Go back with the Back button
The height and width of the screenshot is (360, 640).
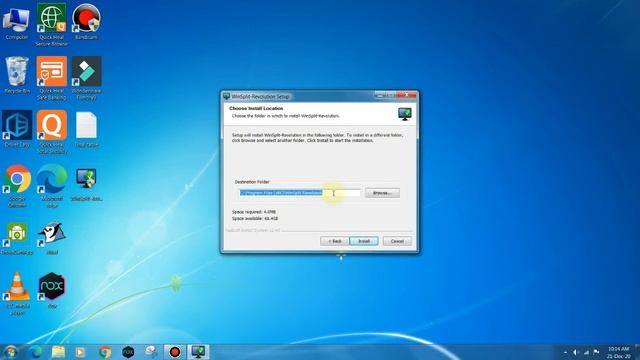[x=334, y=241]
